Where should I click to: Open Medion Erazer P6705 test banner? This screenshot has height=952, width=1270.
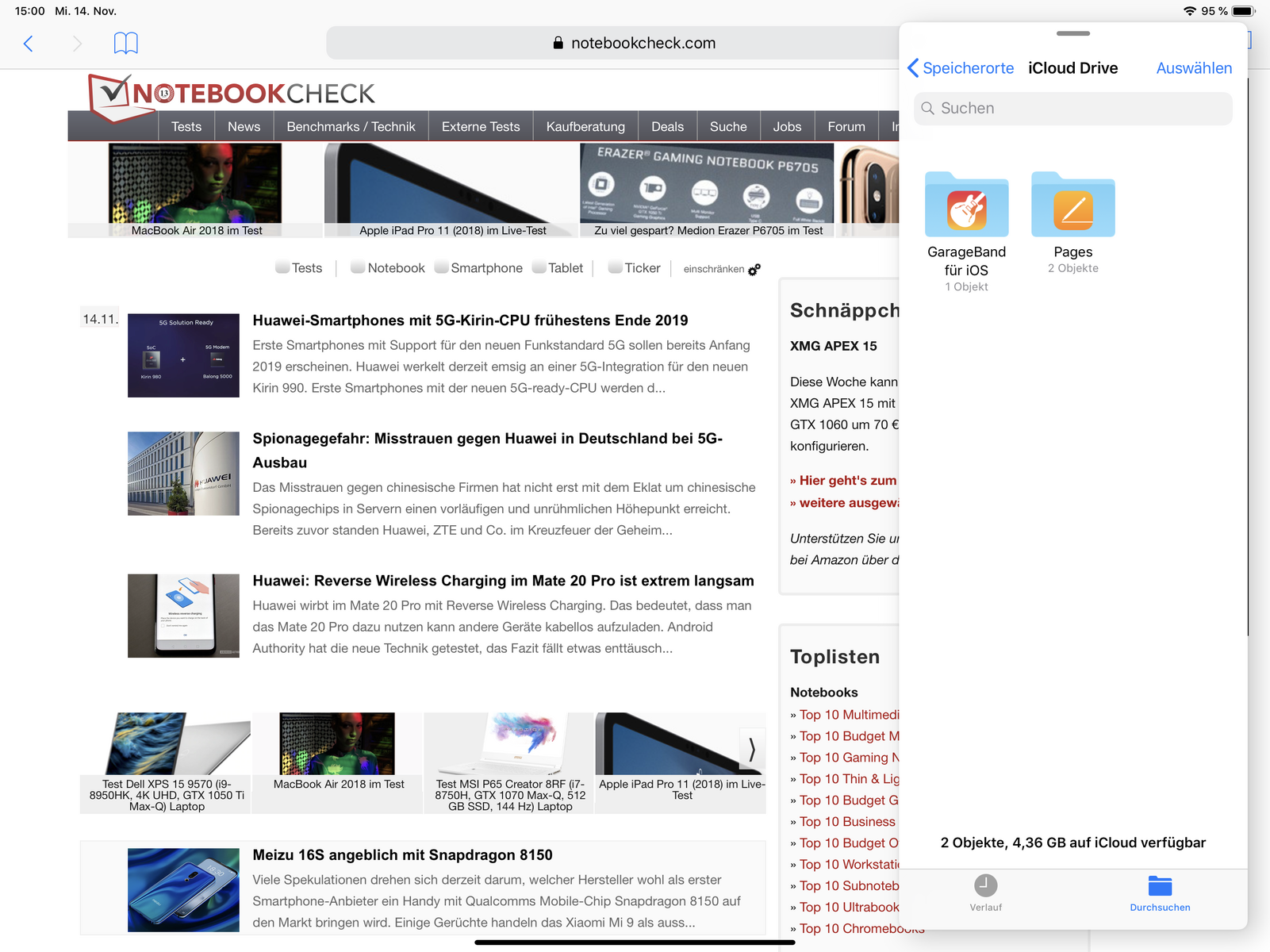[708, 190]
